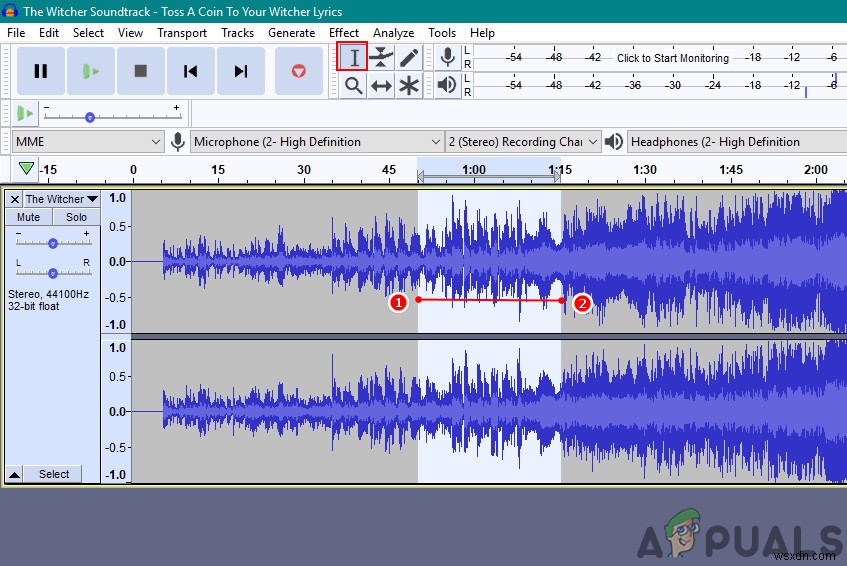The image size is (847, 566).
Task: Select the Selection (I-beam) tool
Action: [x=353, y=57]
